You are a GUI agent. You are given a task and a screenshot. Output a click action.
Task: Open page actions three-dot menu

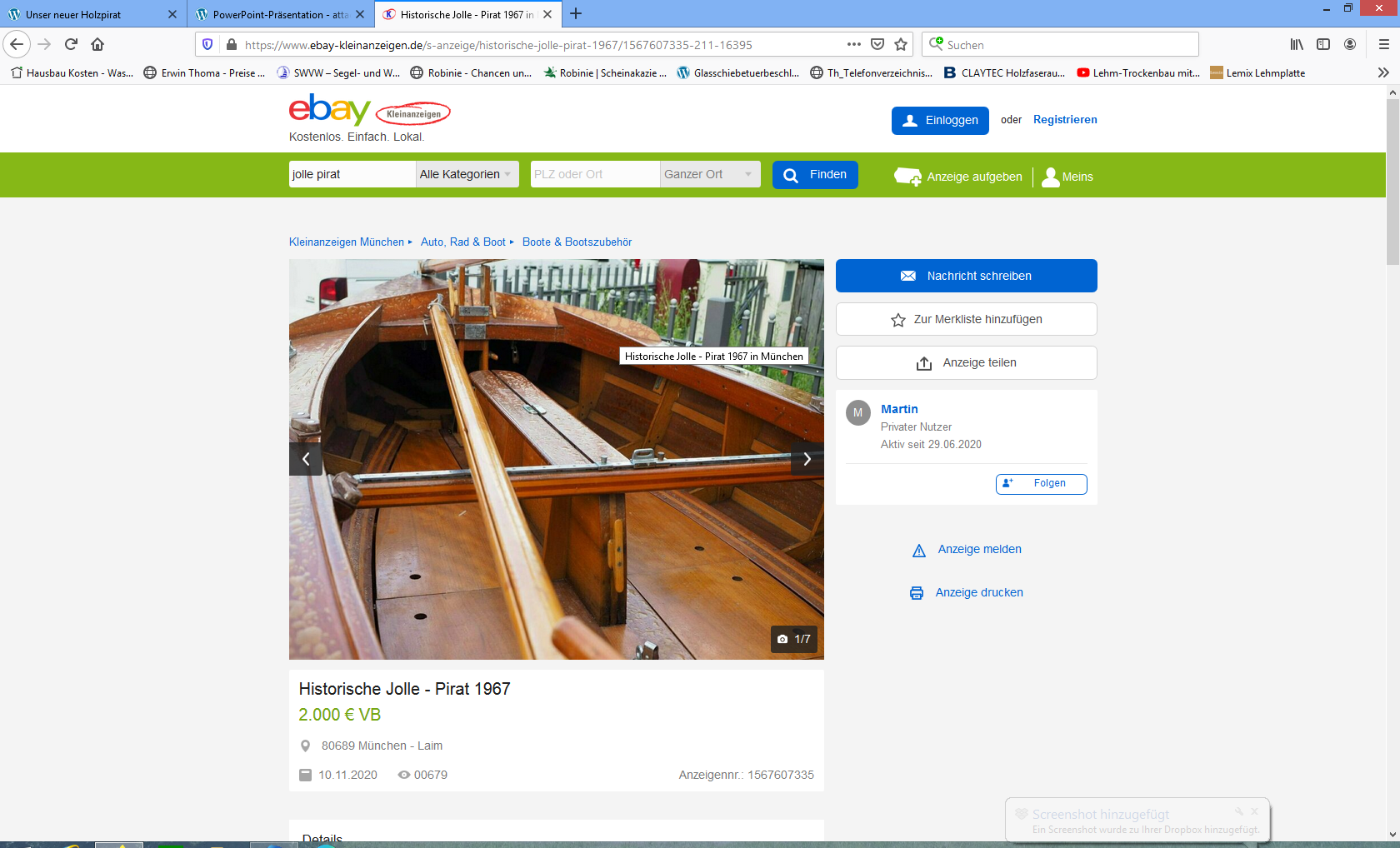click(853, 44)
